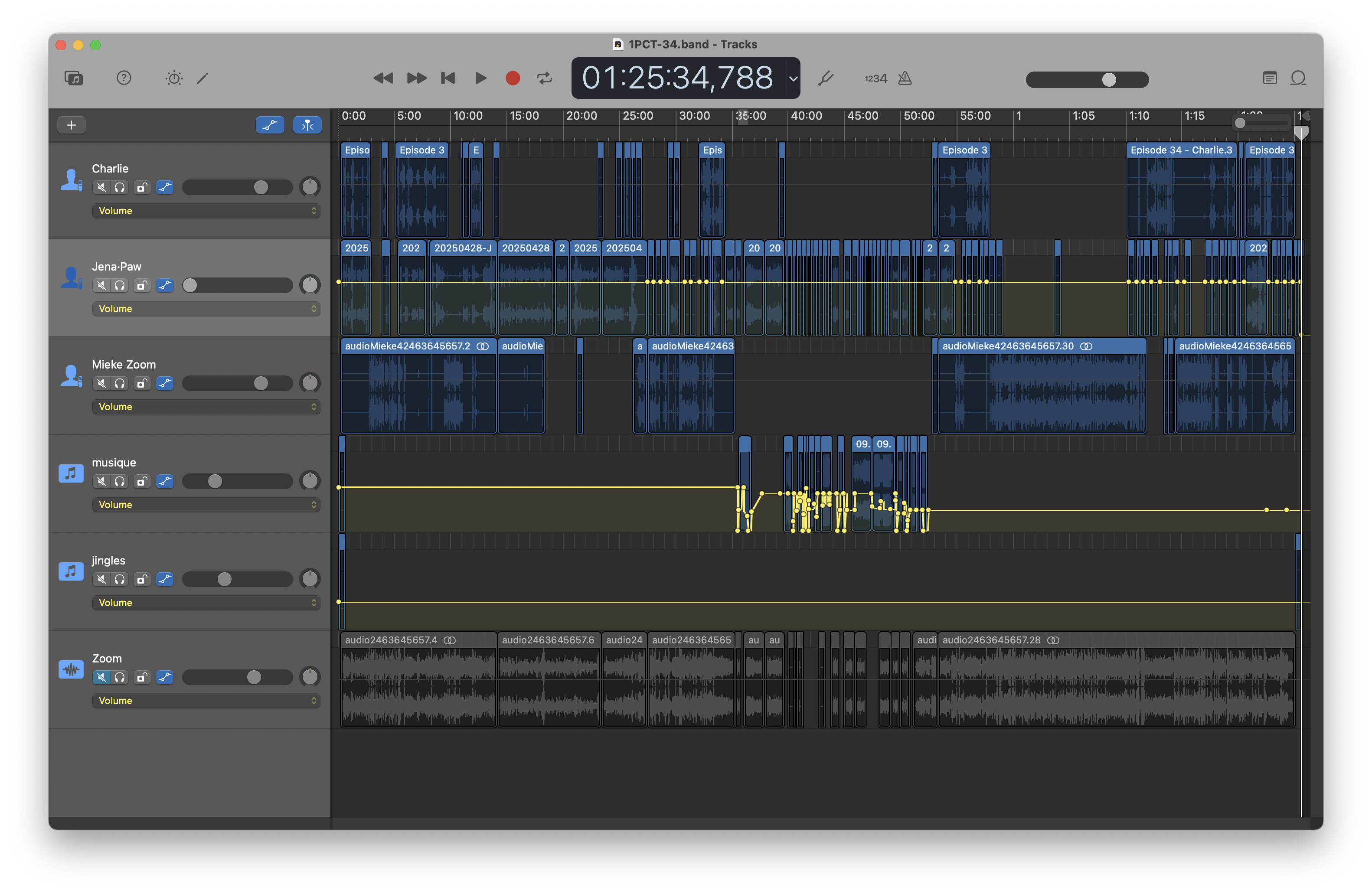Open the Charlie track Volume dropdown

(206, 211)
